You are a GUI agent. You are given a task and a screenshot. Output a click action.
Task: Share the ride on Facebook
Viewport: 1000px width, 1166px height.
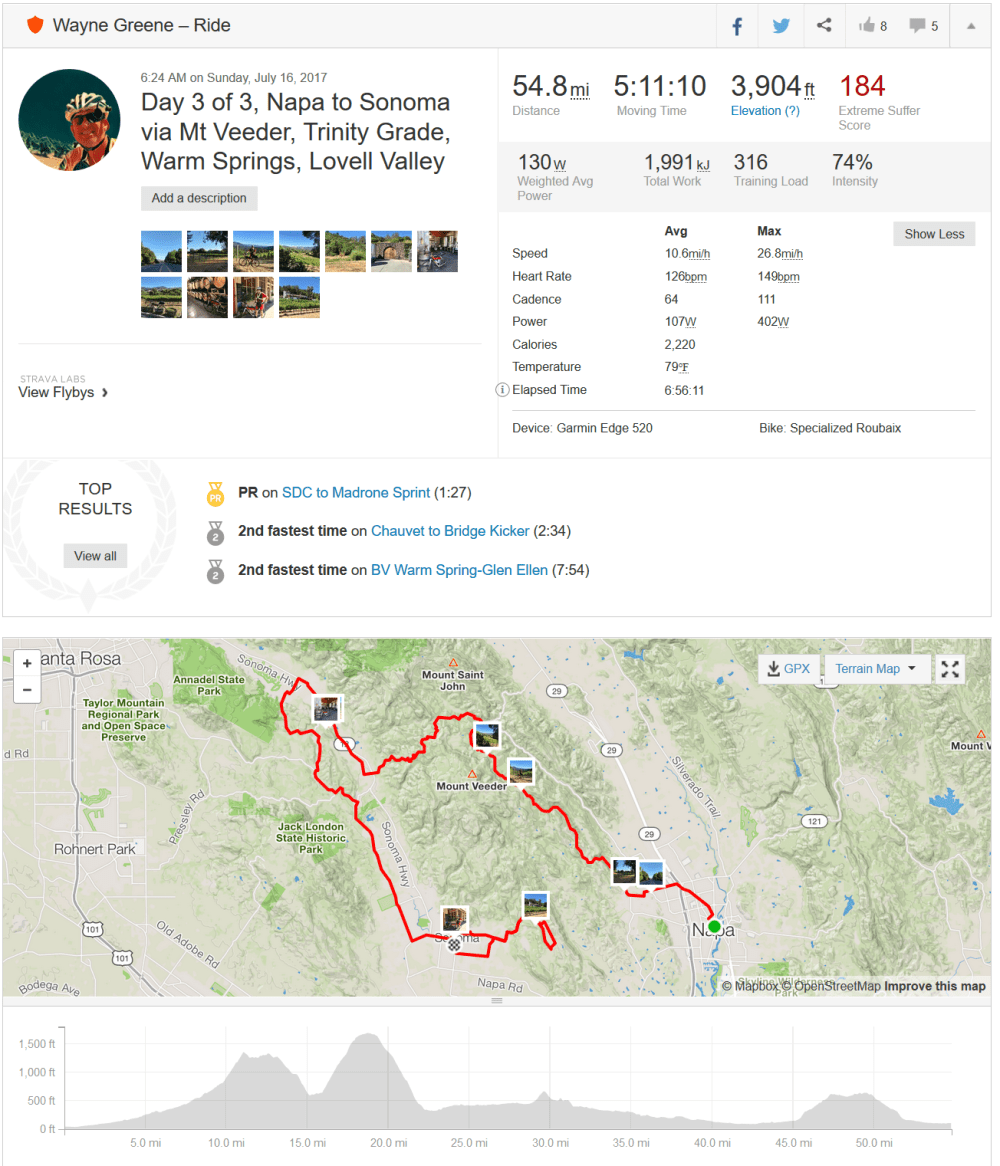point(738,26)
